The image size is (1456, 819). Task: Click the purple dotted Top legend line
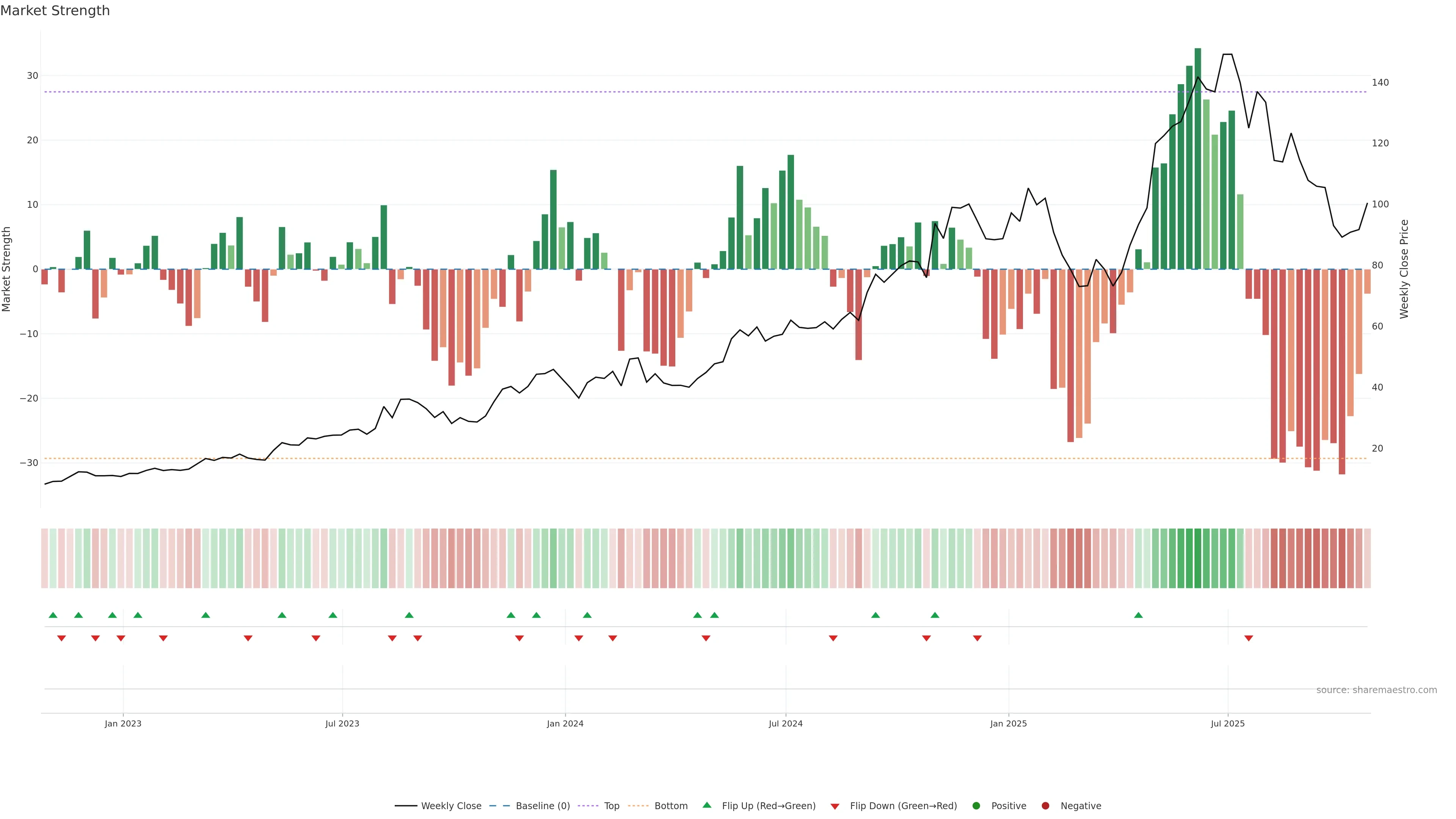[x=588, y=806]
